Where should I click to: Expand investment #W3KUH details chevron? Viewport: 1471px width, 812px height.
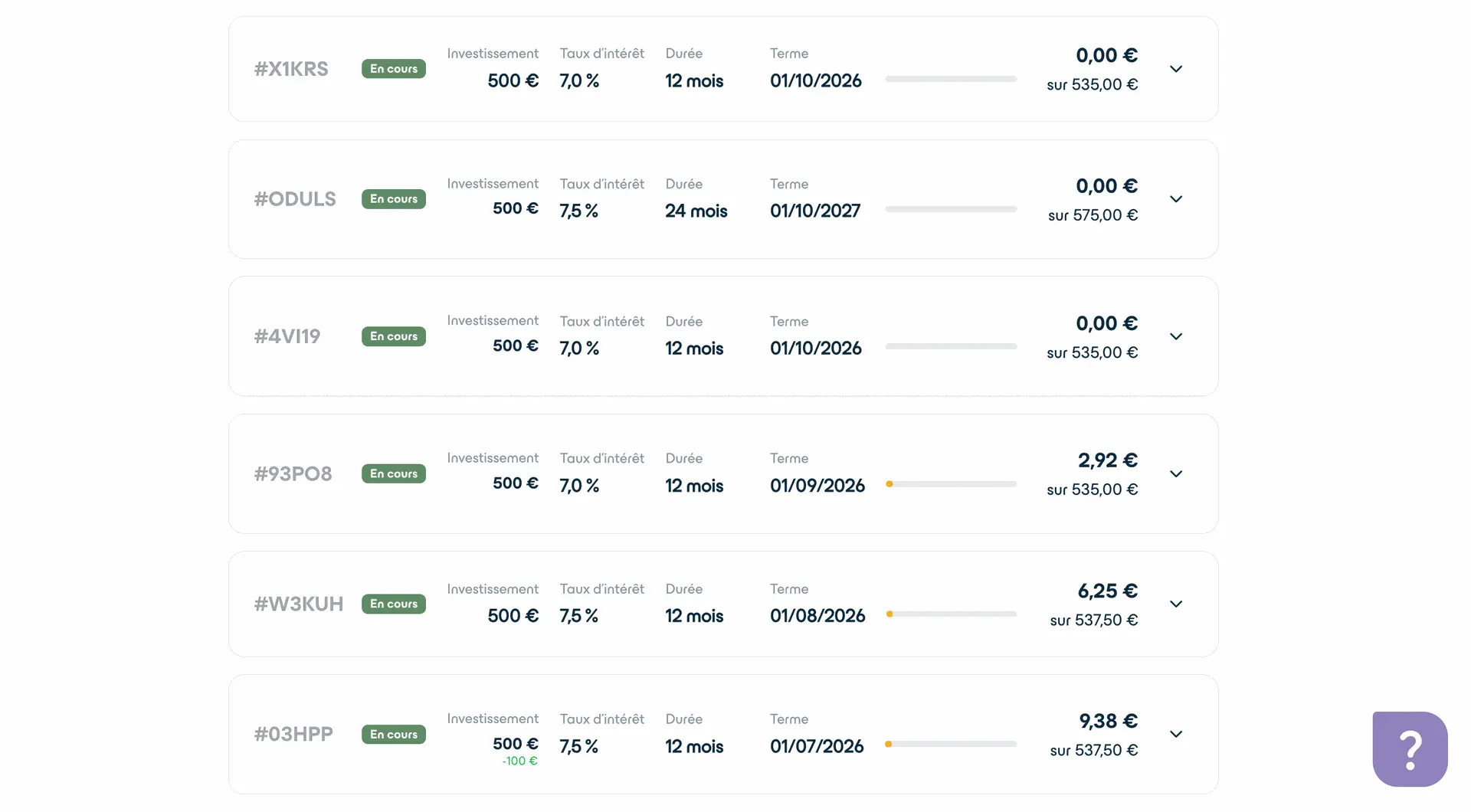pyautogui.click(x=1176, y=604)
